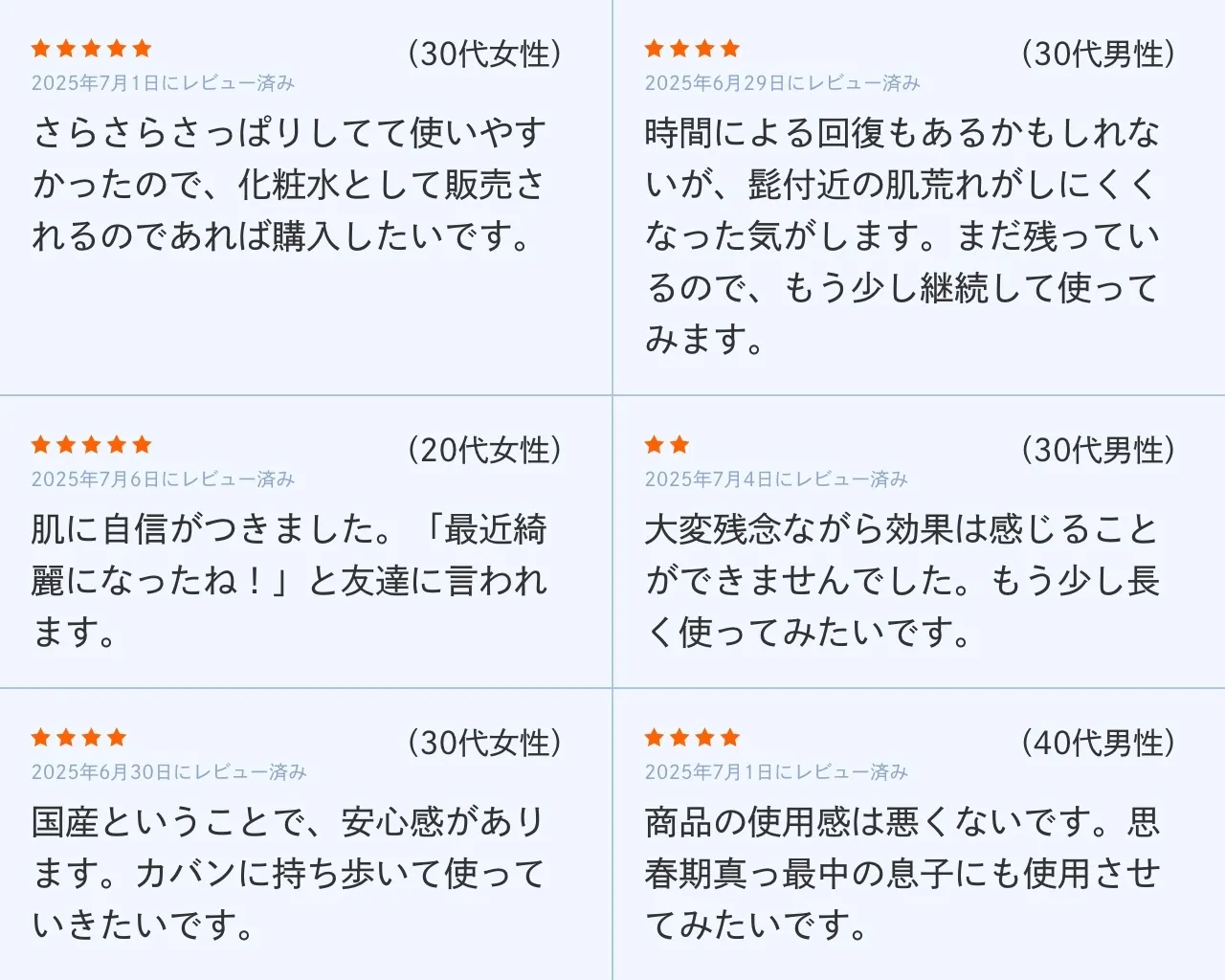1225x980 pixels.
Task: Select the four-star rating on the 40代男性 review
Action: [x=692, y=738]
